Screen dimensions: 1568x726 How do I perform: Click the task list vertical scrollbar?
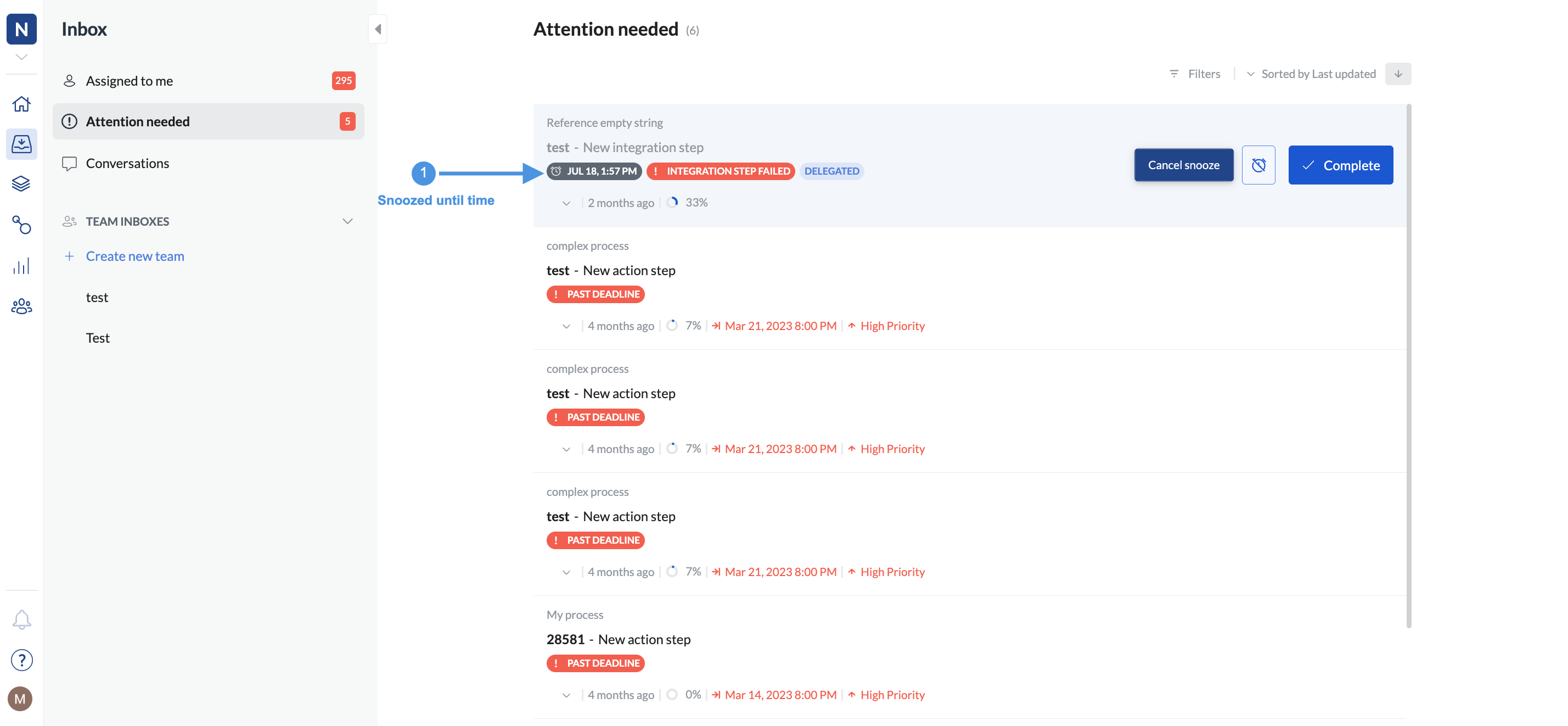tap(1408, 365)
